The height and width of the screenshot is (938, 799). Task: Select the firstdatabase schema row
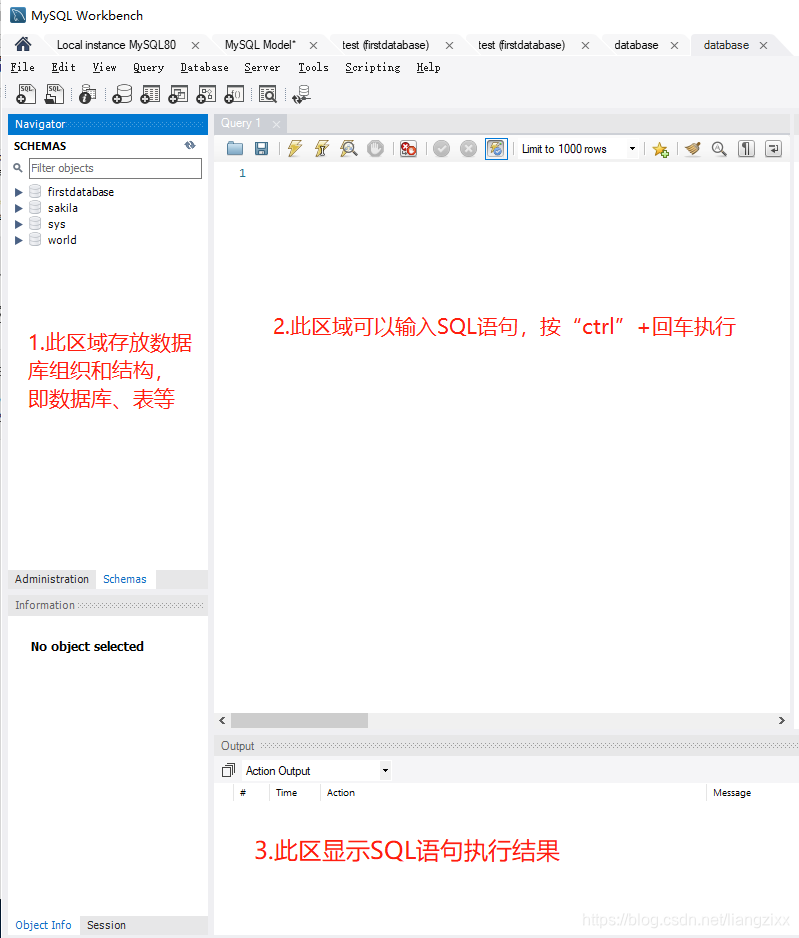(x=81, y=192)
